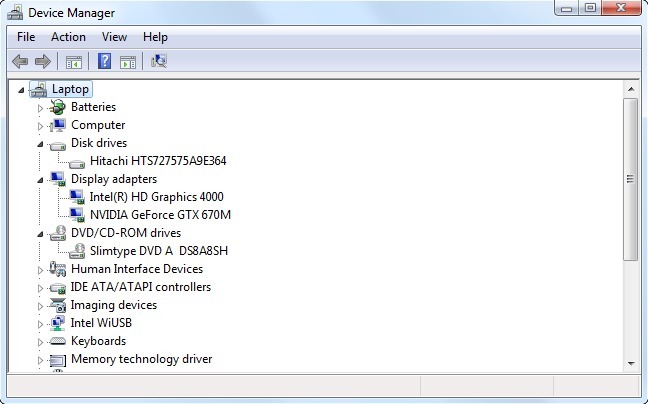Open the Help question-mark toolbar icon
This screenshot has height=404, width=648.
click(104, 61)
